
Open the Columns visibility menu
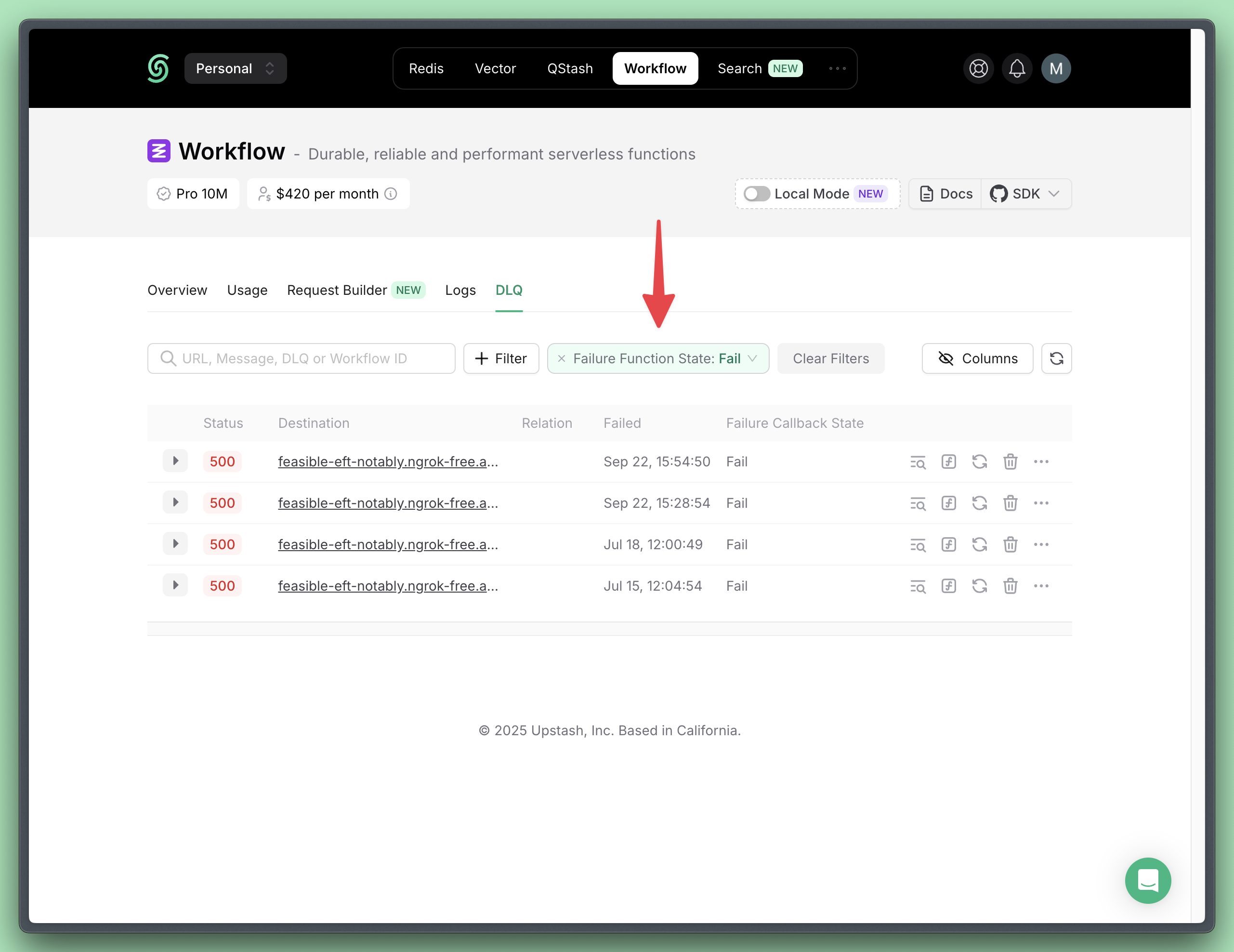[x=977, y=358]
